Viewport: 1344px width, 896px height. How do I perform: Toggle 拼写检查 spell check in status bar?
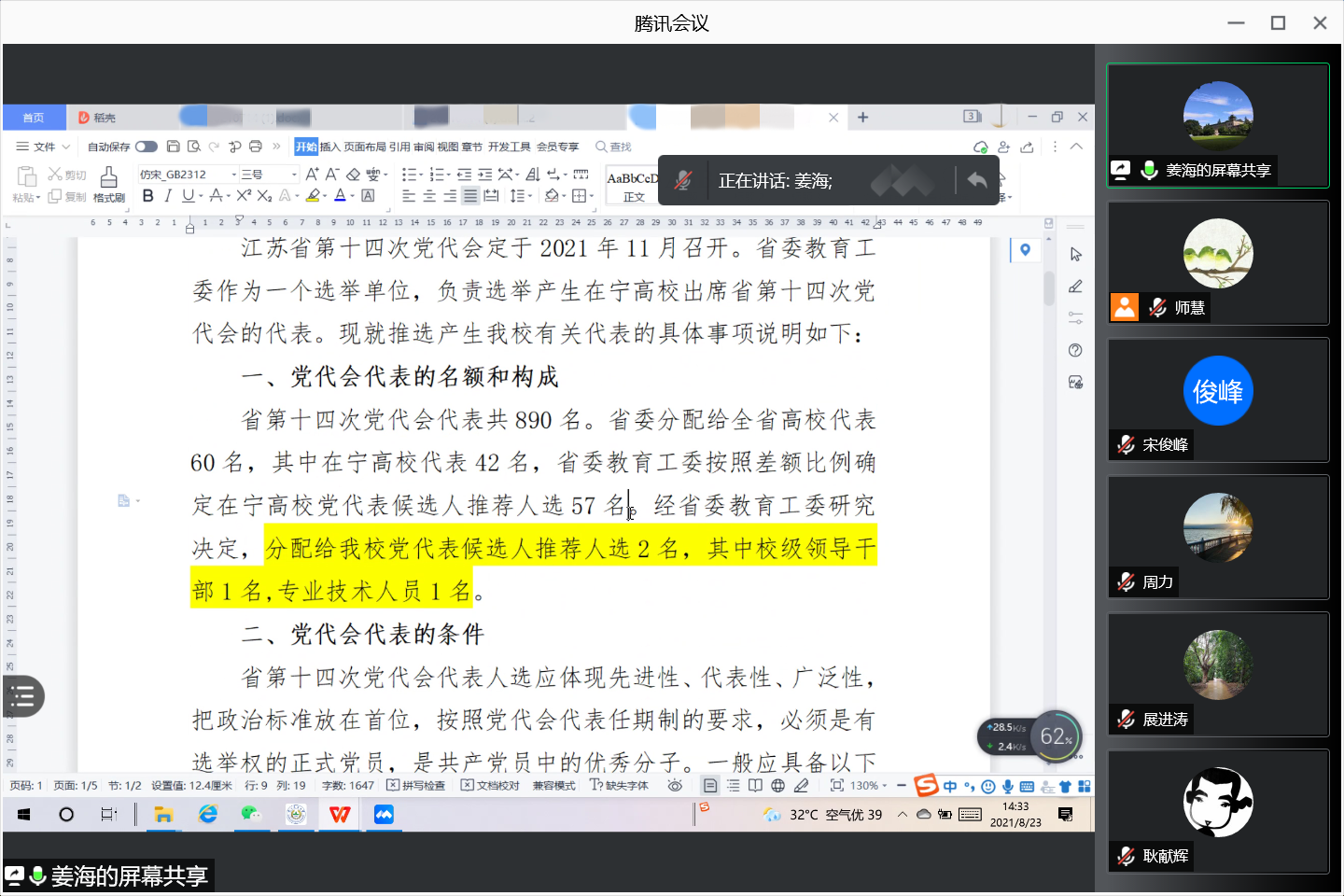point(416,786)
